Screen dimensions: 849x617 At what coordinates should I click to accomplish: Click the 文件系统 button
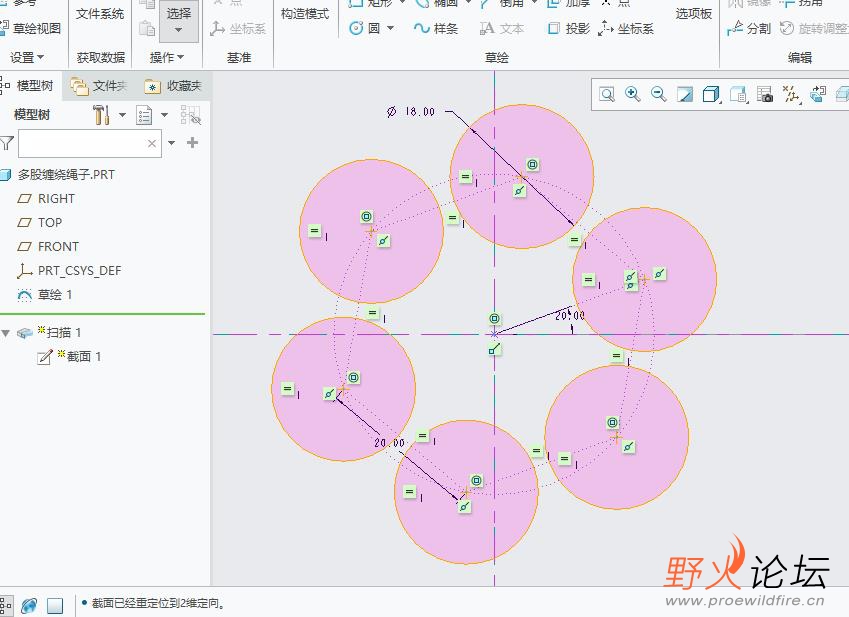(x=100, y=14)
